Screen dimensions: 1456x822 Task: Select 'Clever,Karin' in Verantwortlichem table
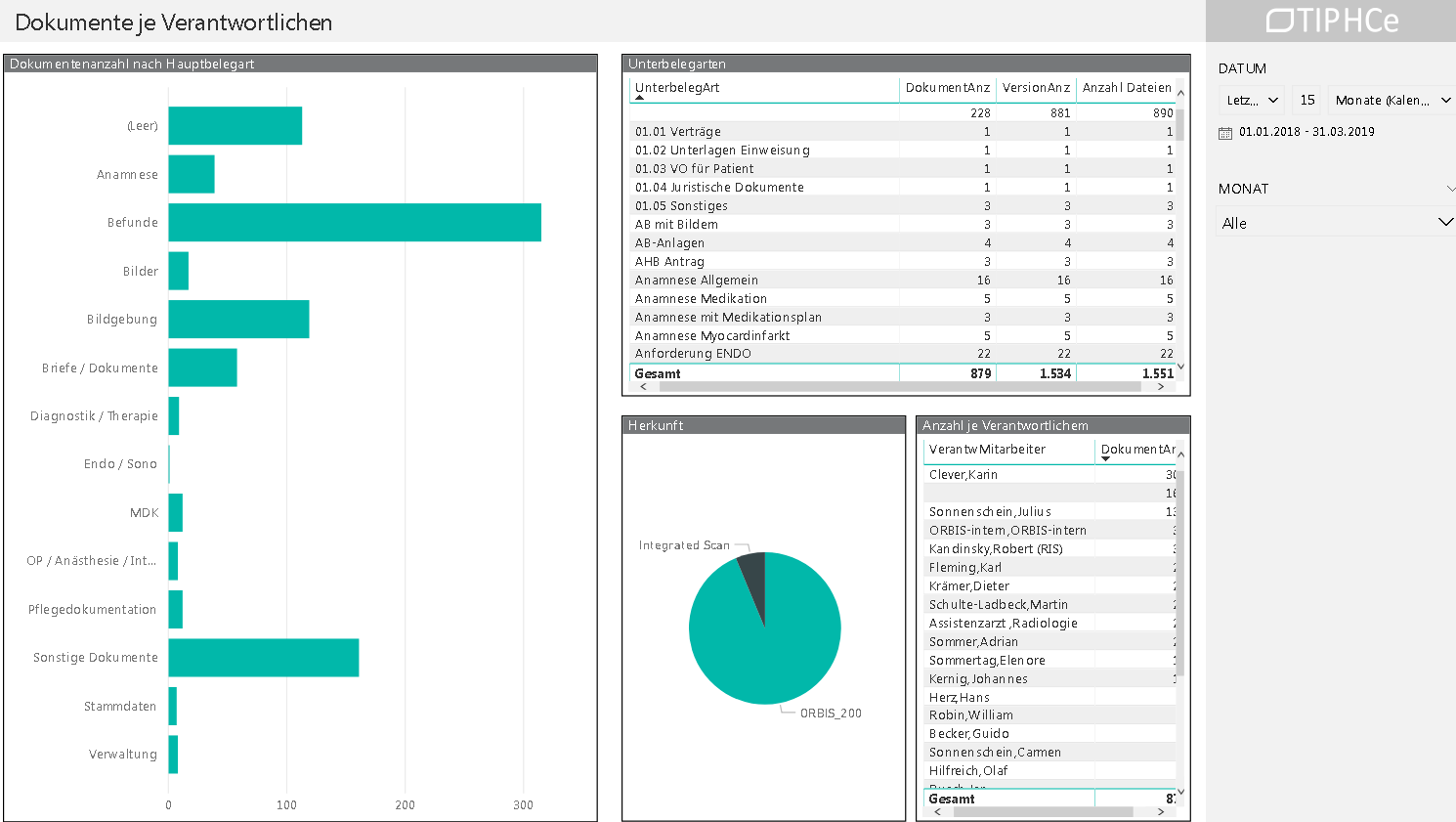[1050, 475]
